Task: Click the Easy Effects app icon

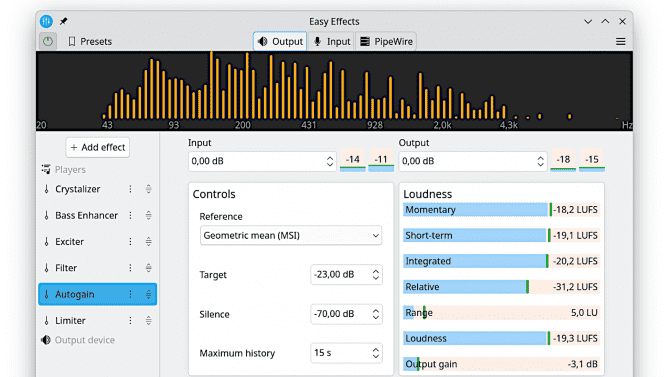Action: tap(46, 21)
